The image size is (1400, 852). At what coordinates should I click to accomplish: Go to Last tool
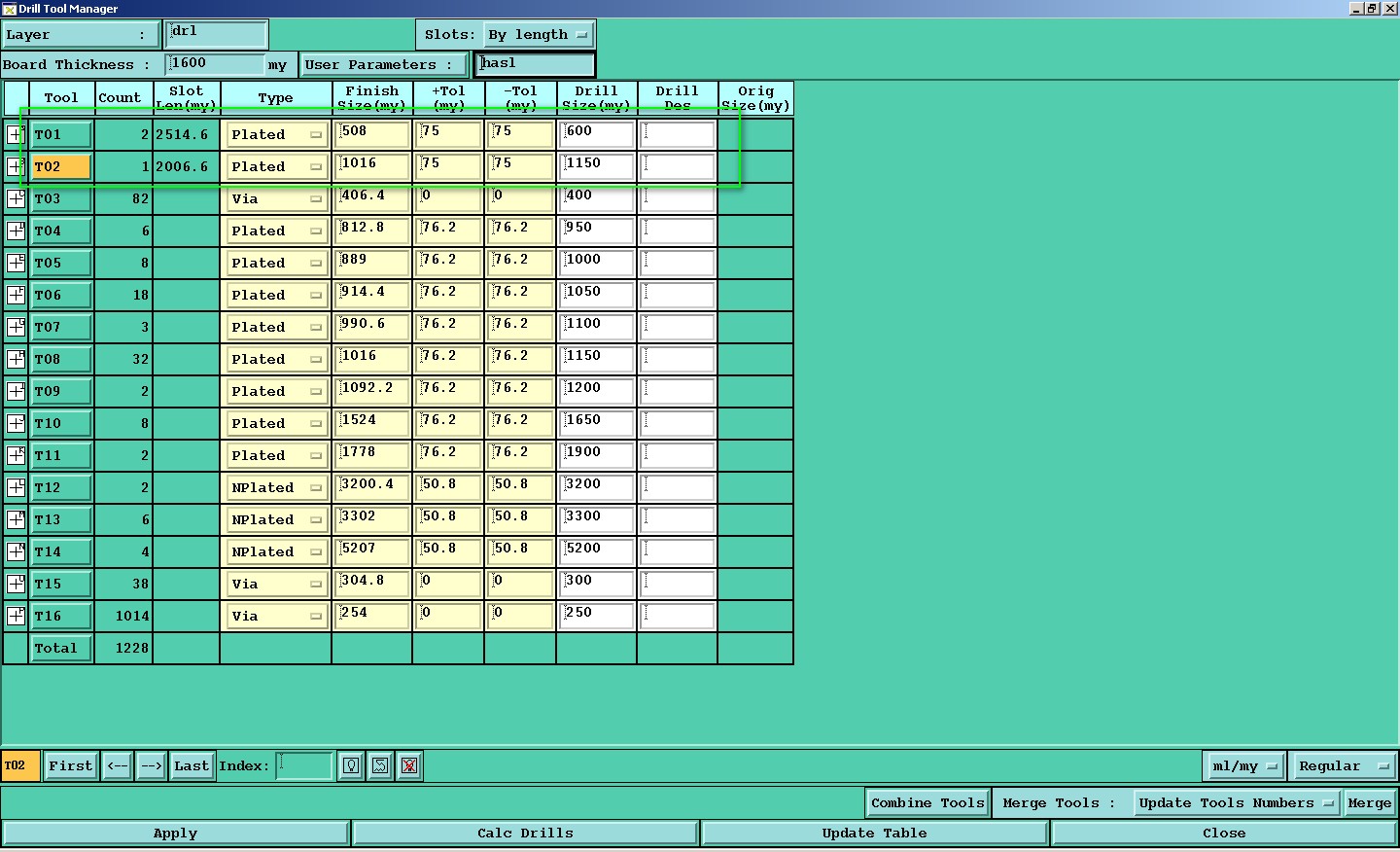(192, 765)
